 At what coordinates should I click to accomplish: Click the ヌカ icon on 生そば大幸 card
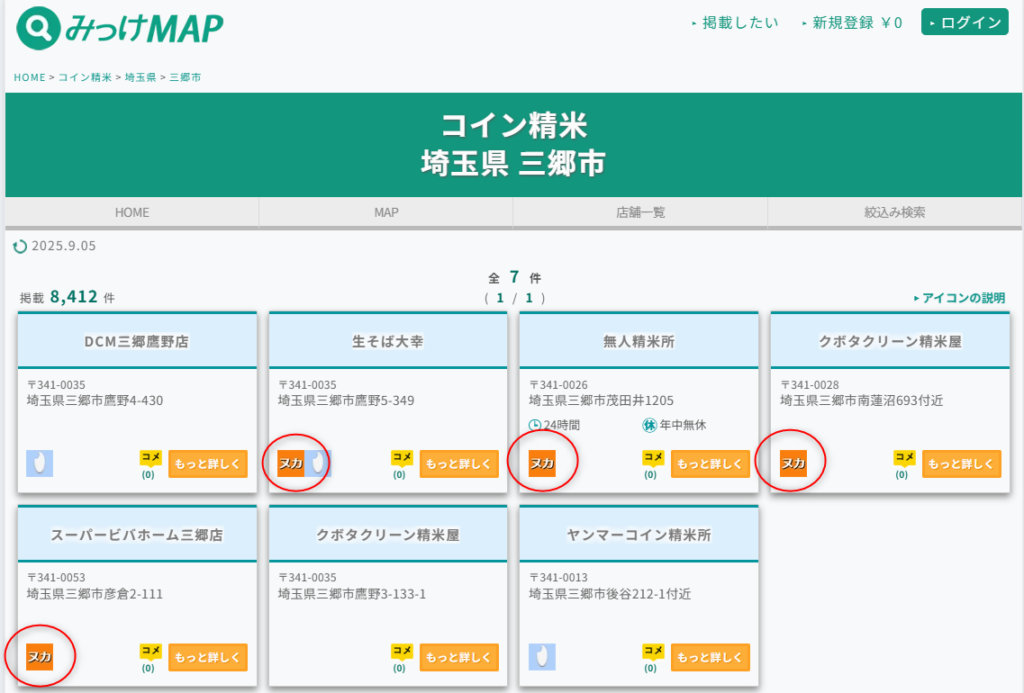pyautogui.click(x=291, y=463)
